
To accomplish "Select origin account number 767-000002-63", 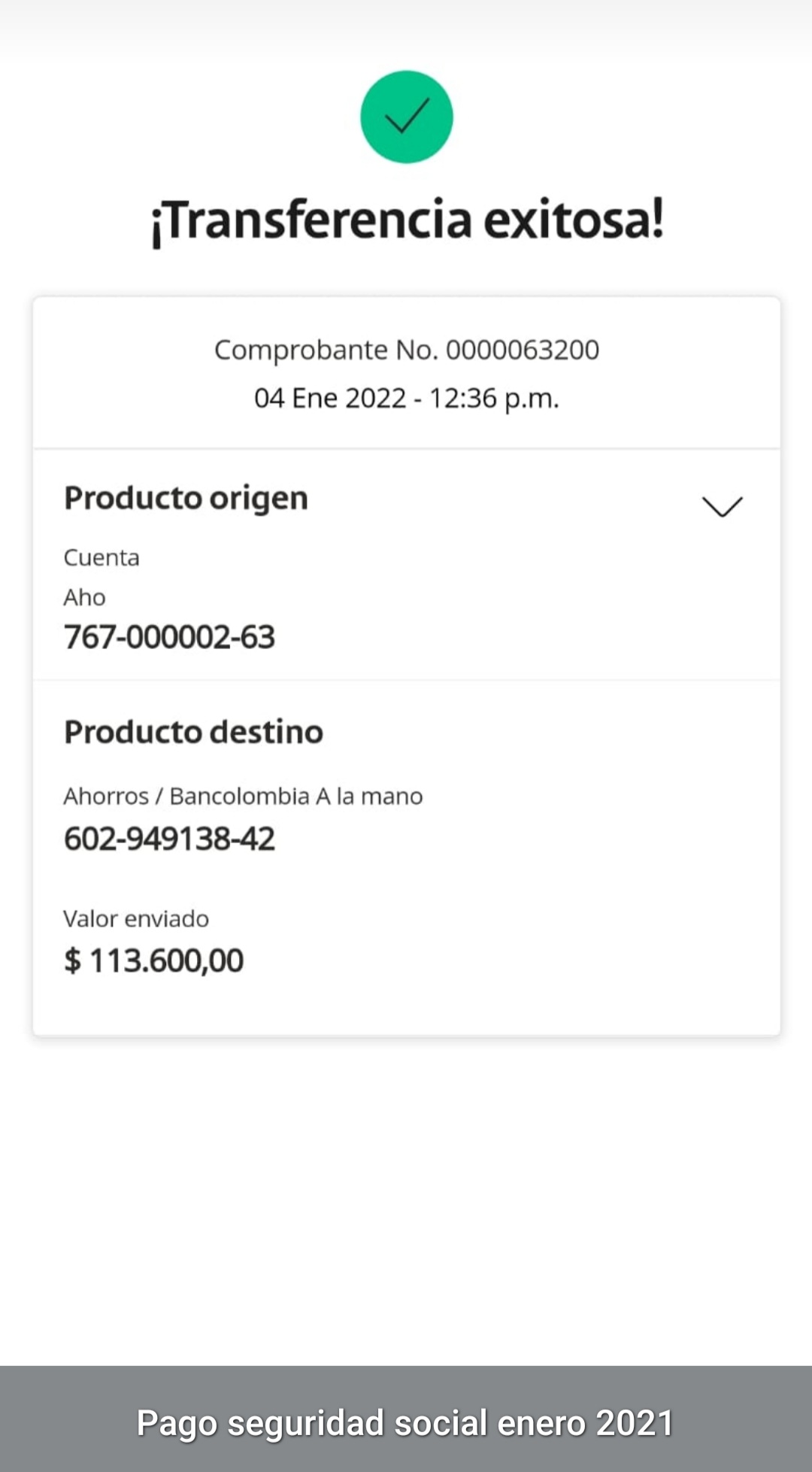I will (169, 637).
